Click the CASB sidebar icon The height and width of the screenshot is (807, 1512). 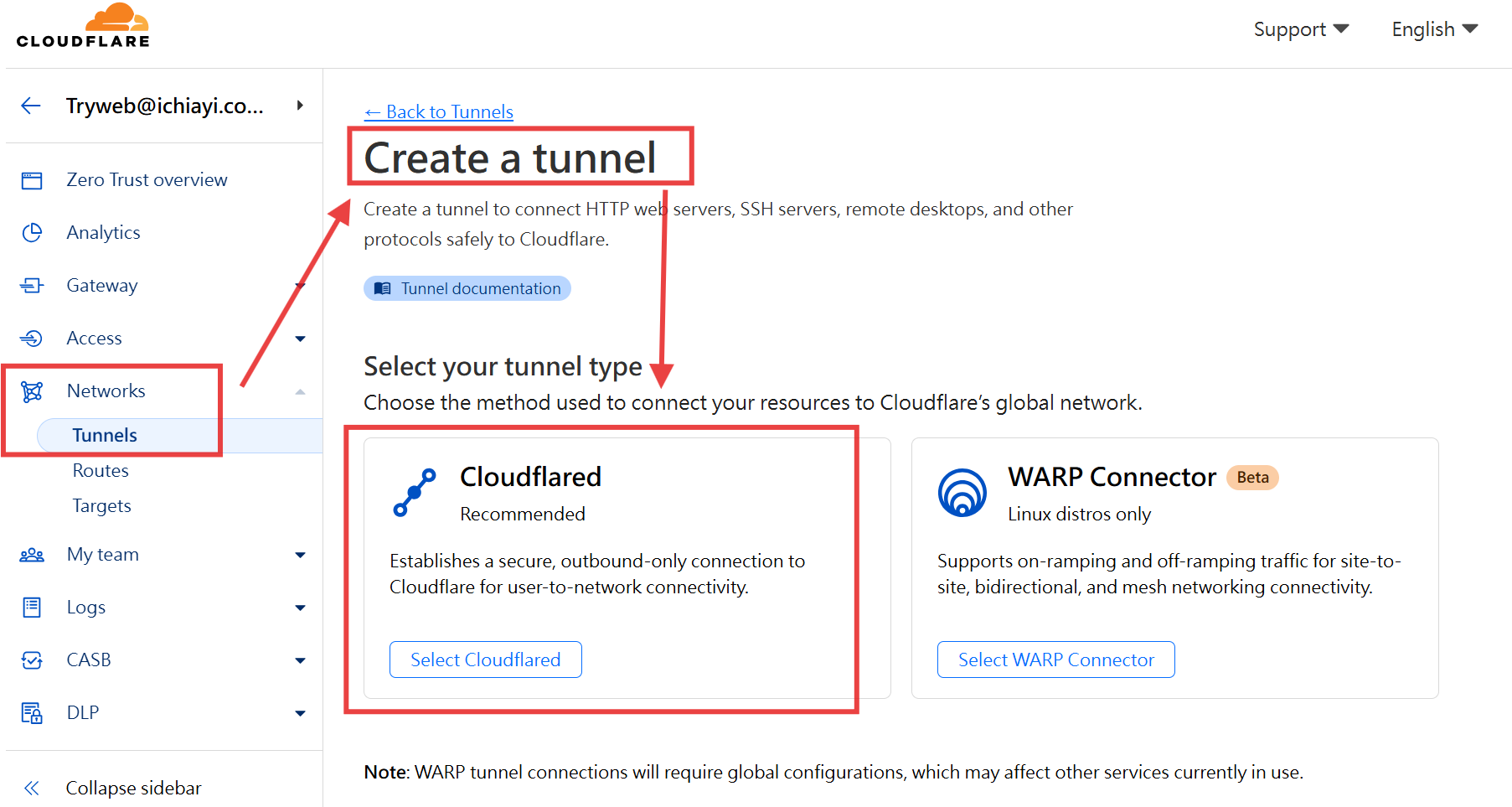pyautogui.click(x=32, y=660)
